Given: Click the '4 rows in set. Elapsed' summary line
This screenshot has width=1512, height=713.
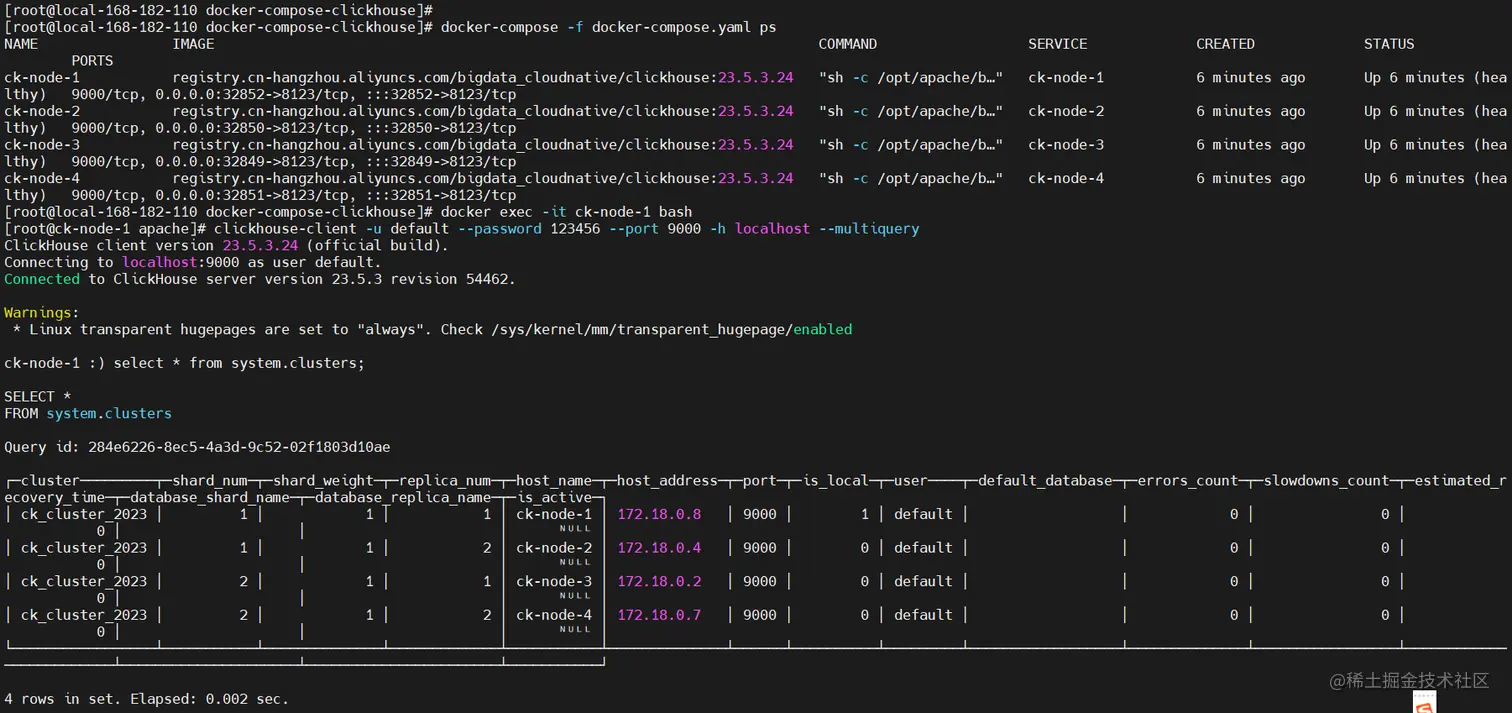Looking at the screenshot, I should [x=146, y=699].
